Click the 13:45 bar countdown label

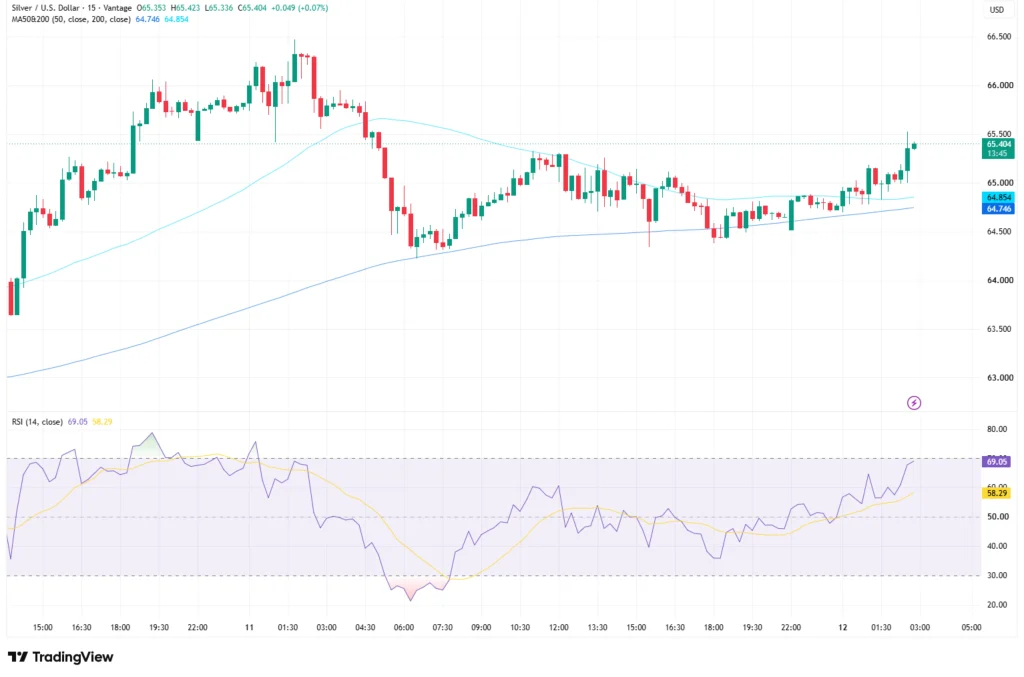pyautogui.click(x=999, y=153)
